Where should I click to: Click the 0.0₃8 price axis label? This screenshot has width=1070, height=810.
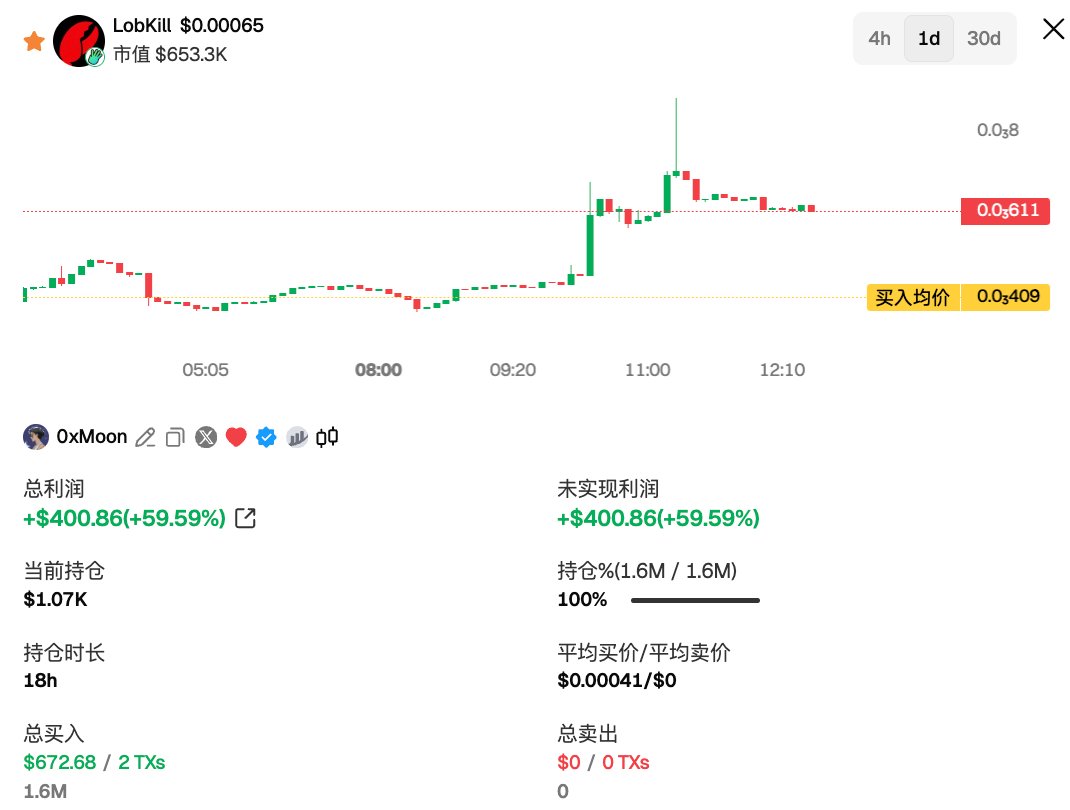click(x=998, y=130)
